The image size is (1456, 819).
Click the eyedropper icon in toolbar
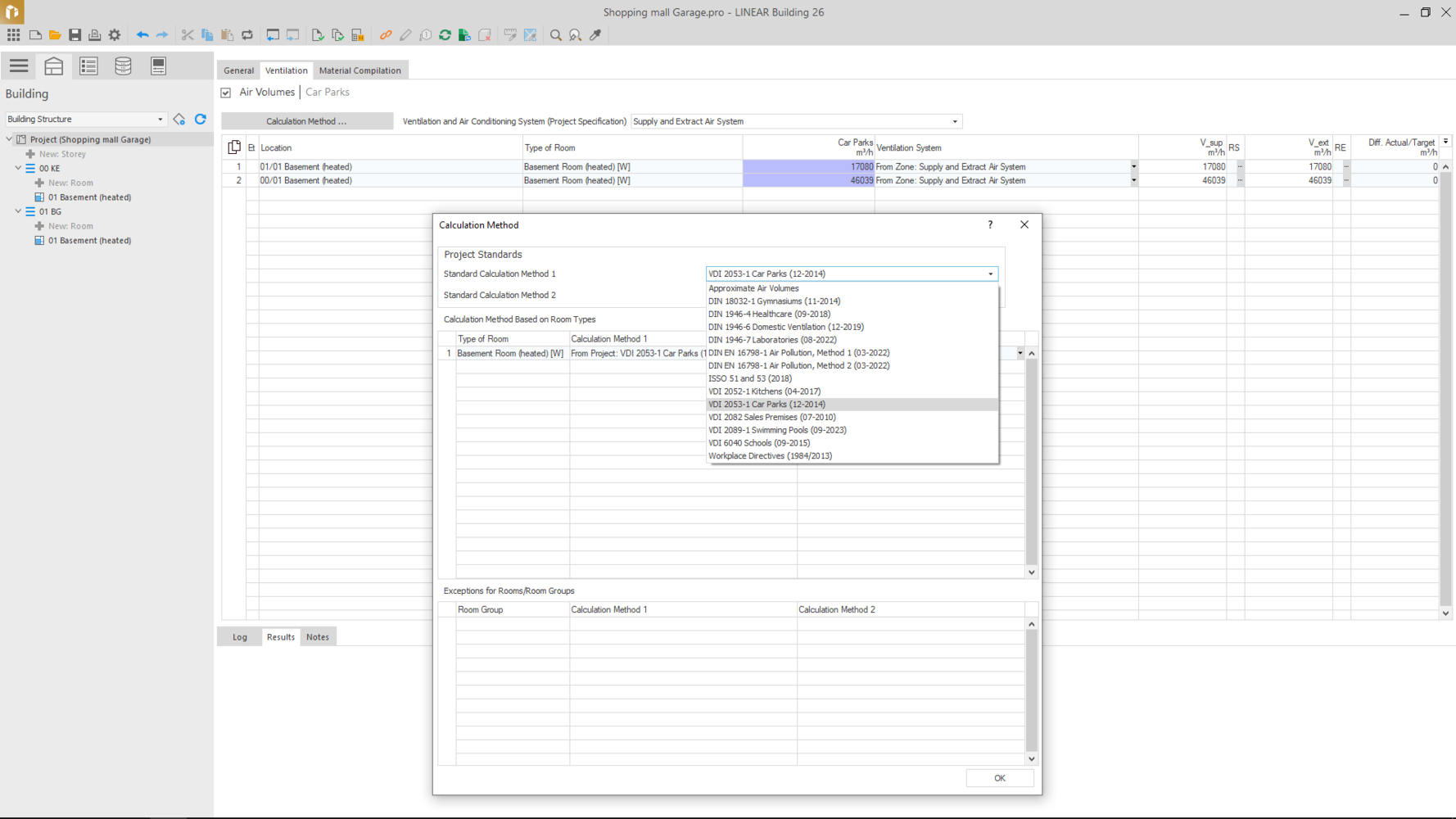(x=595, y=35)
